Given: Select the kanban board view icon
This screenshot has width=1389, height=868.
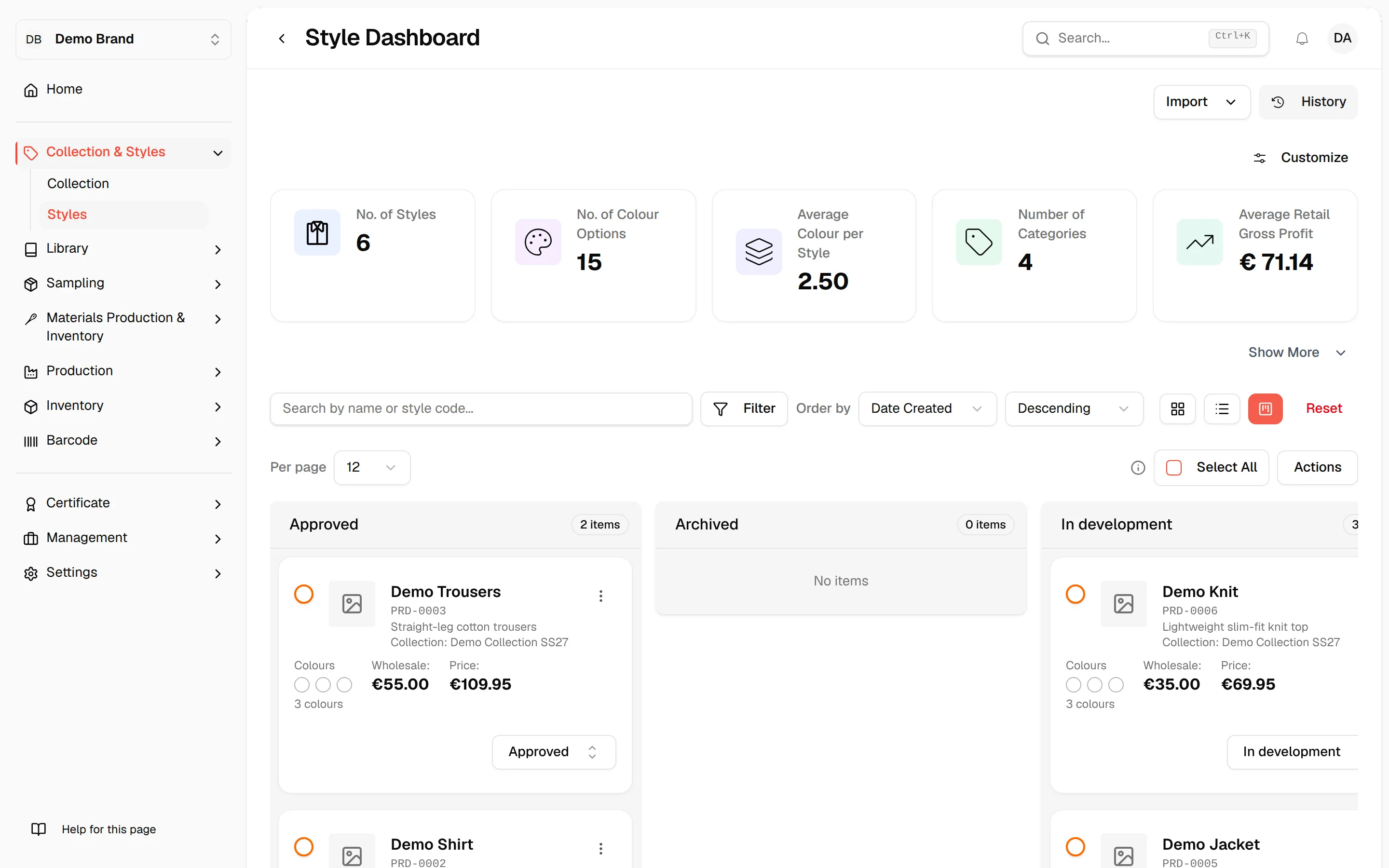Looking at the screenshot, I should [x=1265, y=409].
